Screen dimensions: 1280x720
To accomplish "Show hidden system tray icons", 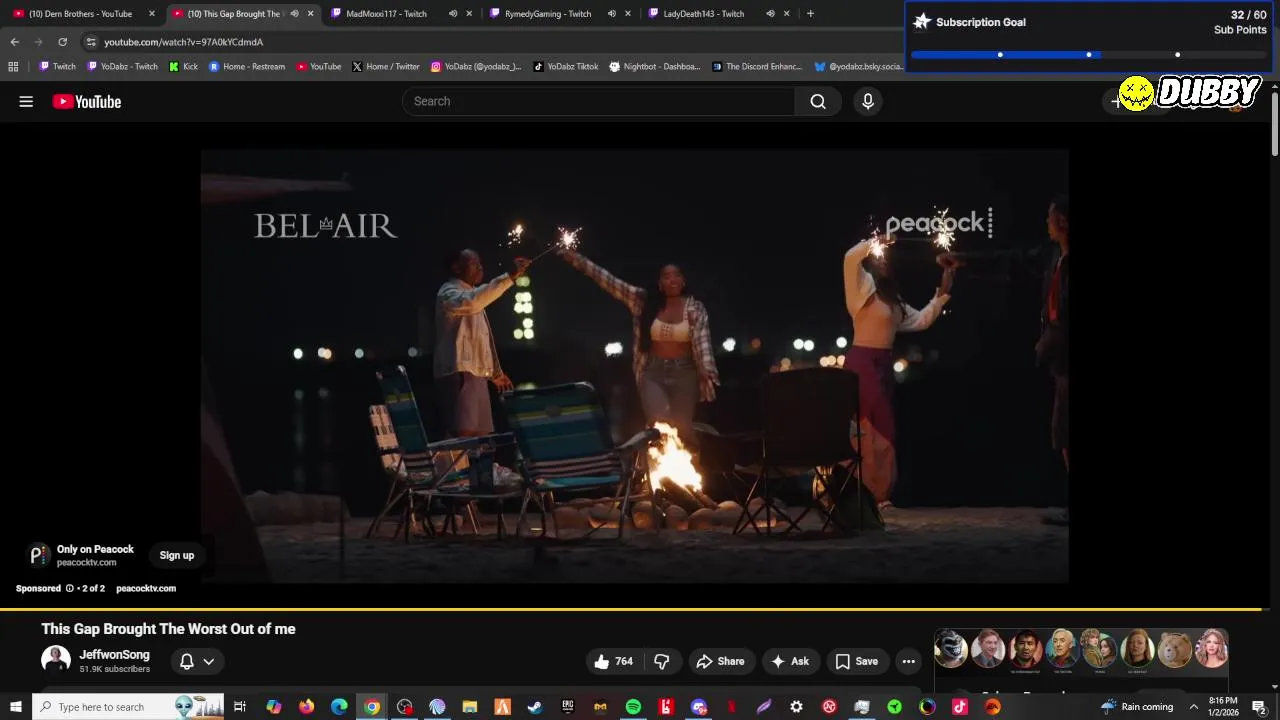I will pos(1193,707).
